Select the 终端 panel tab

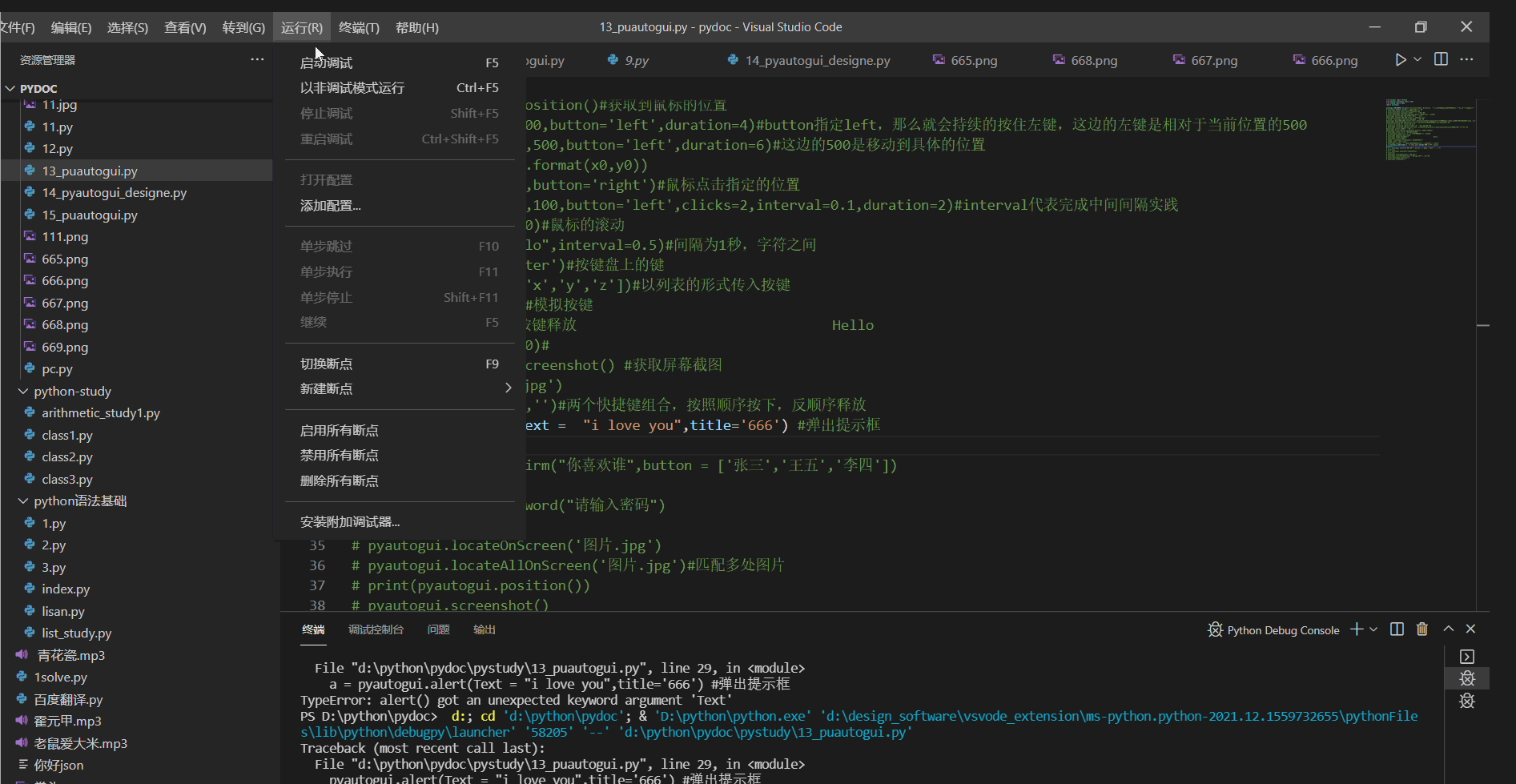click(313, 629)
